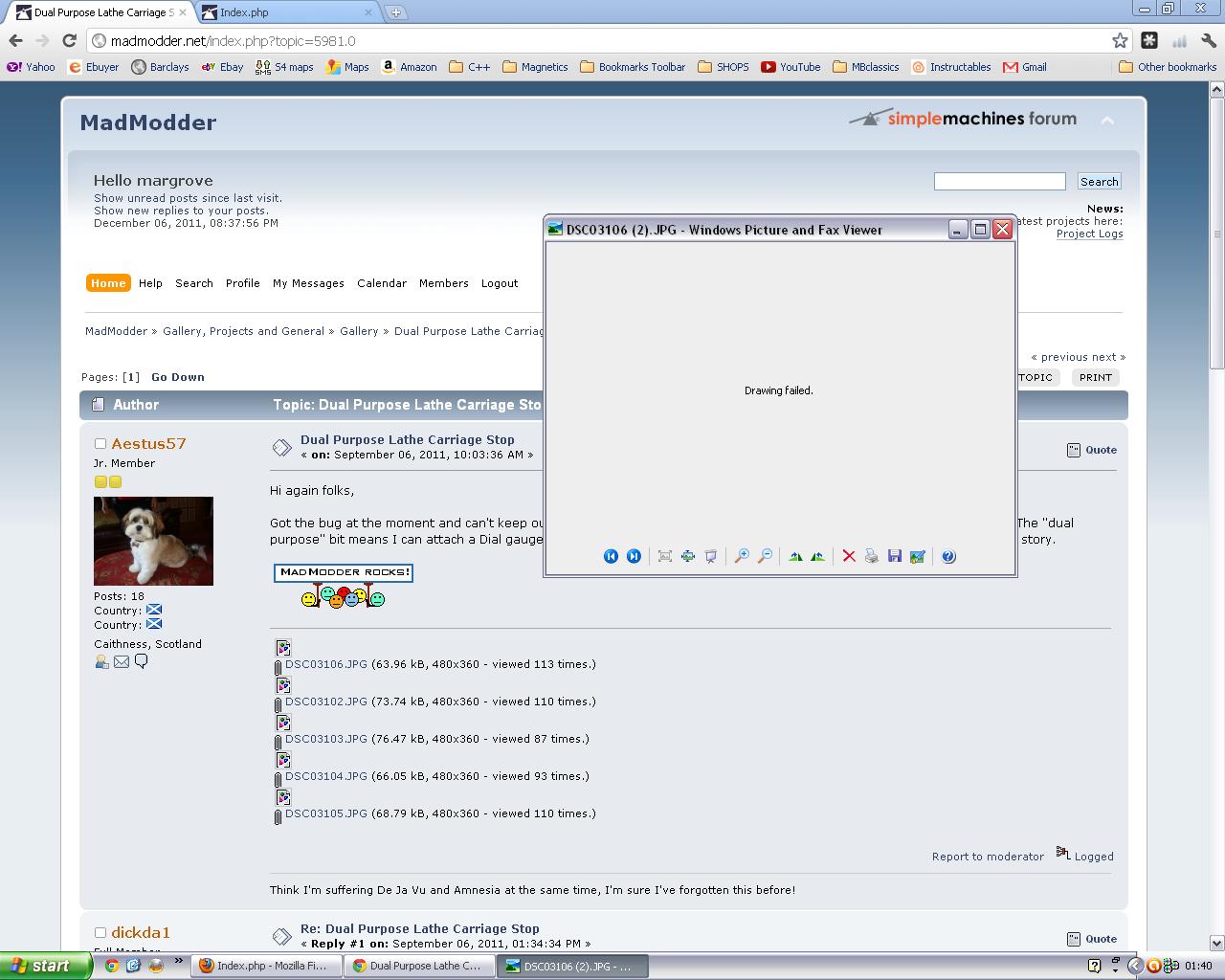Open Chrome wrench settings menu
The width and height of the screenshot is (1225, 980).
[1209, 40]
